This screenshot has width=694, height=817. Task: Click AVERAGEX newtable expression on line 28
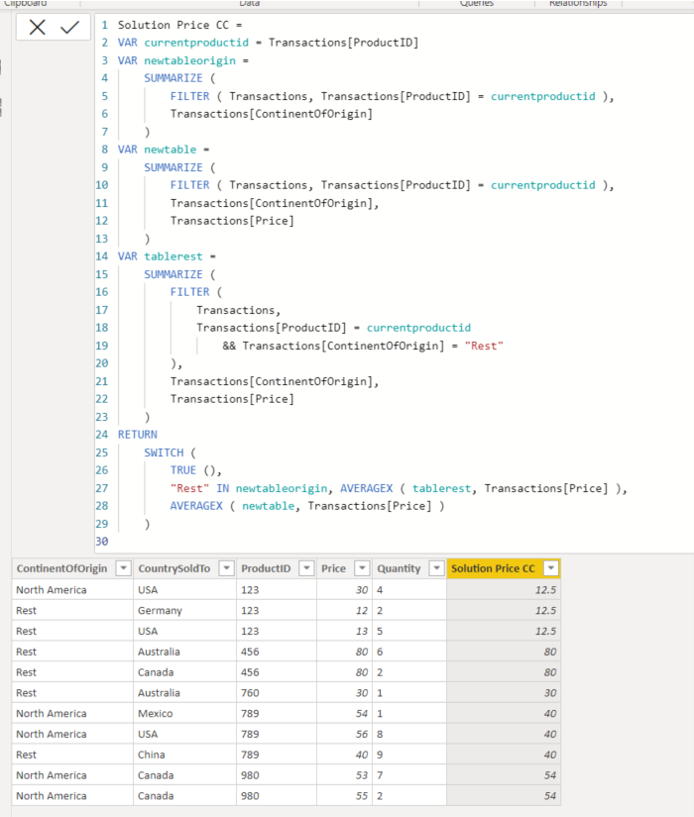click(307, 506)
